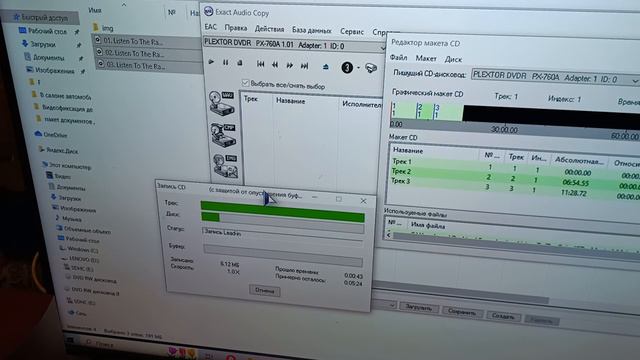
Task: Open the Действия menu
Action: pos(269,29)
